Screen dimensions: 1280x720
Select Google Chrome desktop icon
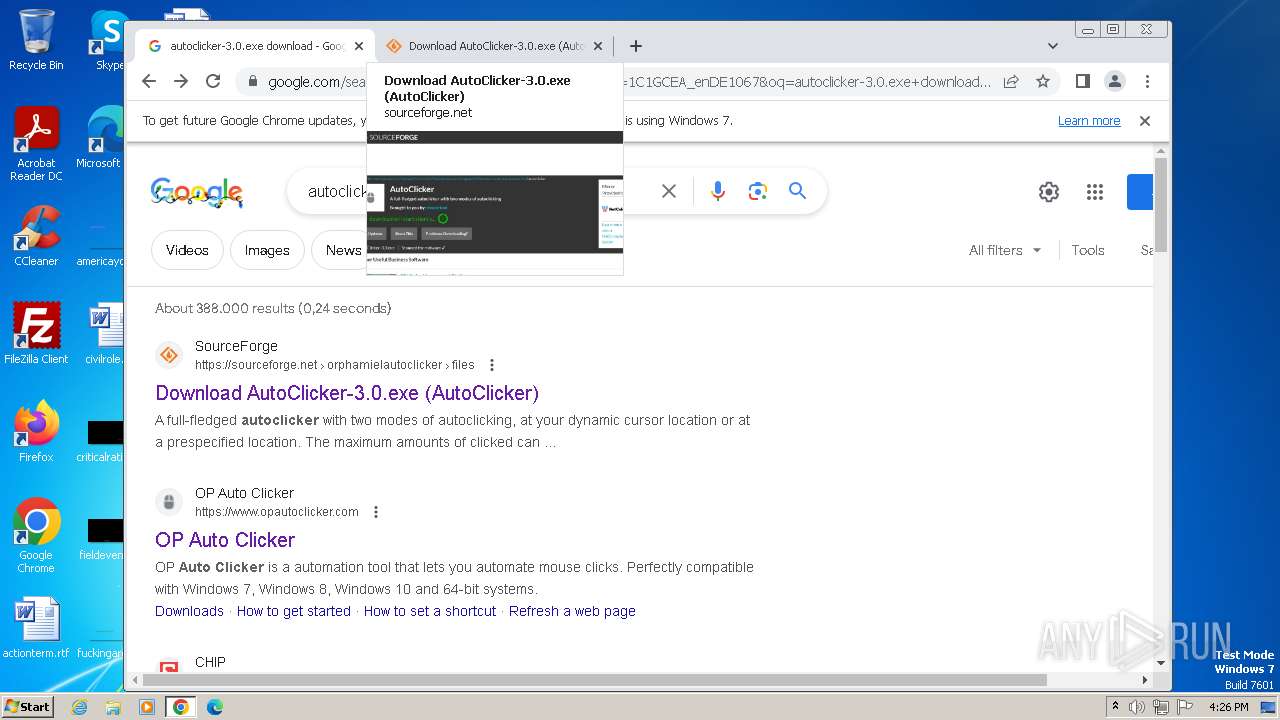(x=36, y=536)
